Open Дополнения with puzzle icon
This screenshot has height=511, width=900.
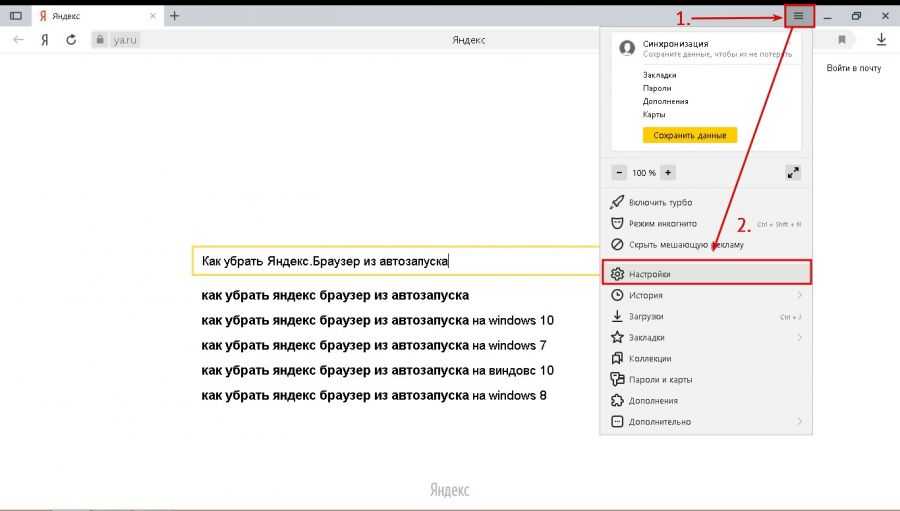706,401
